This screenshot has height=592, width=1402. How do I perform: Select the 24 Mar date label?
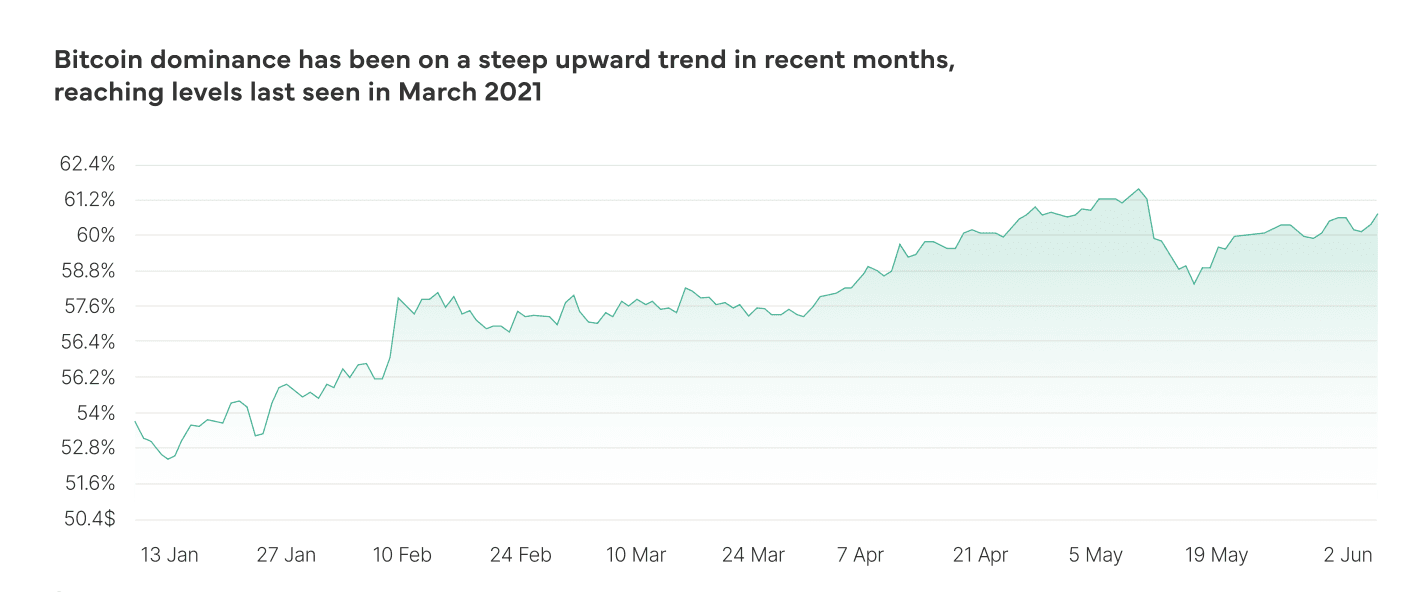point(753,555)
